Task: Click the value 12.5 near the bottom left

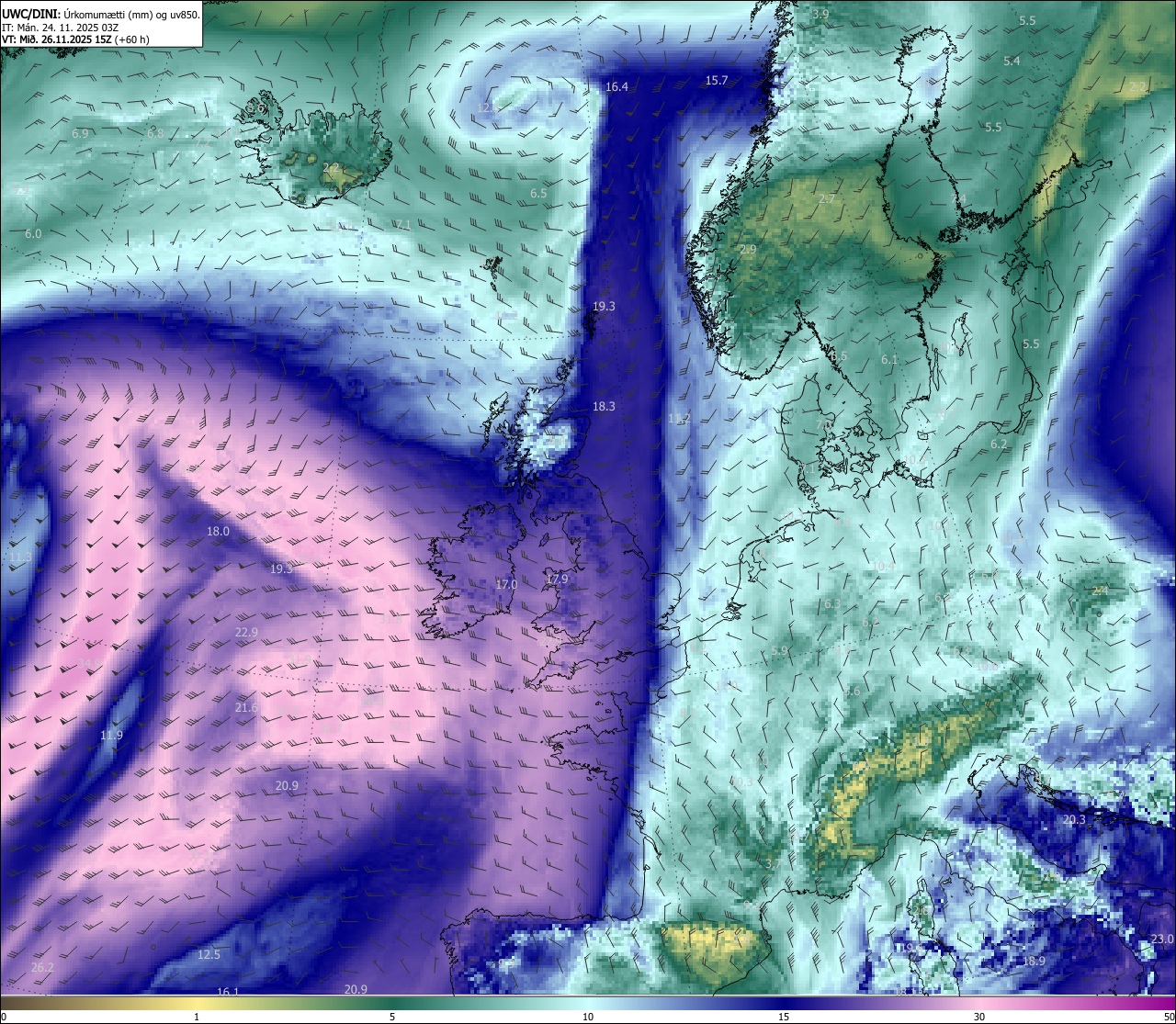Action: click(209, 954)
